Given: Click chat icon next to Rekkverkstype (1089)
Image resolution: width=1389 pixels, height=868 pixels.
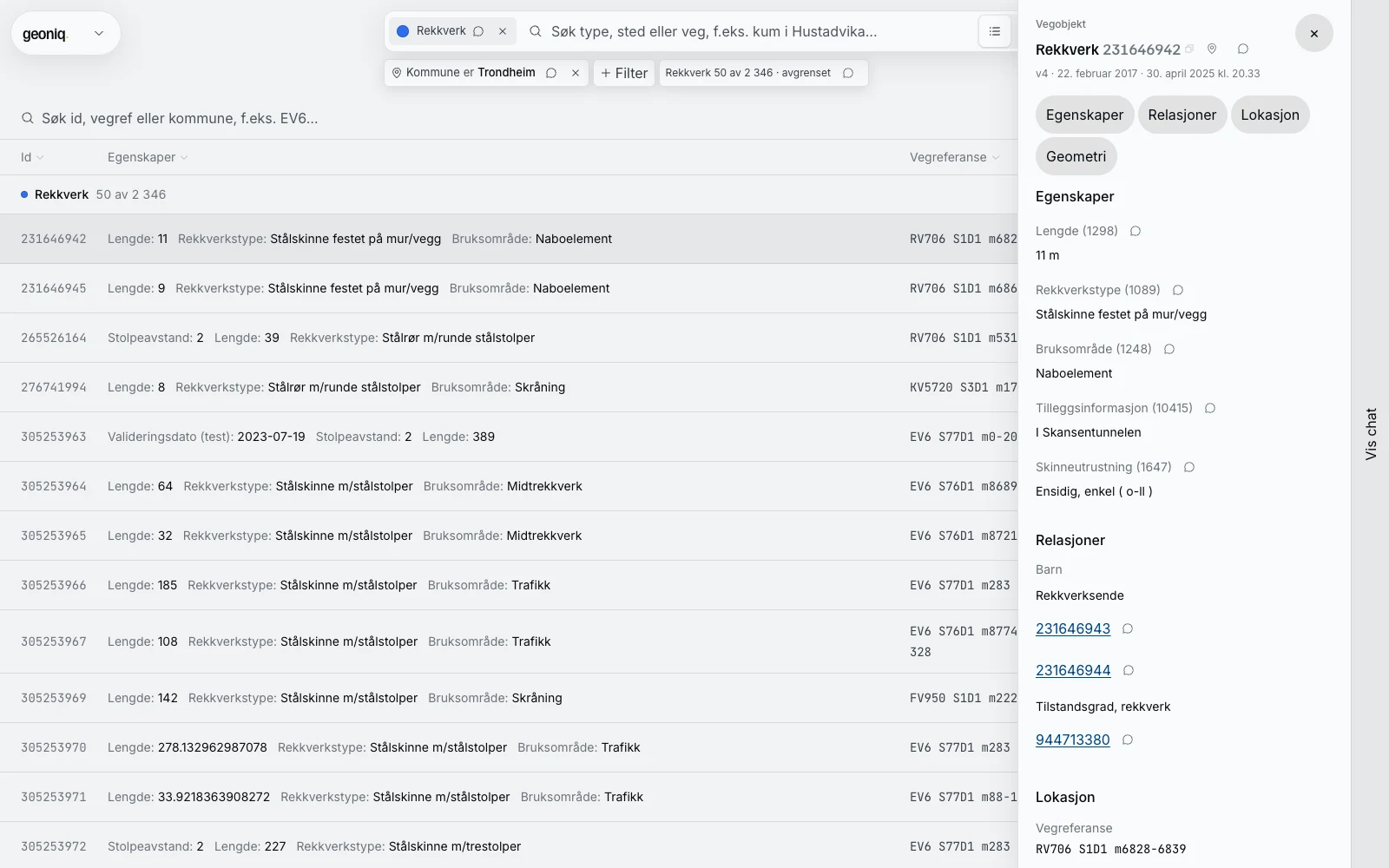Looking at the screenshot, I should 1178,290.
